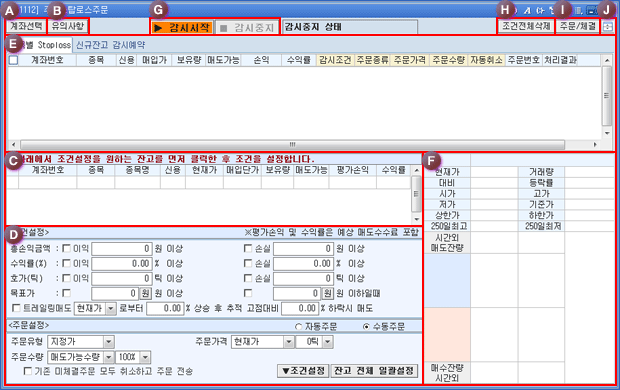Click the ▼조건설정 apply condition button

click(303, 371)
